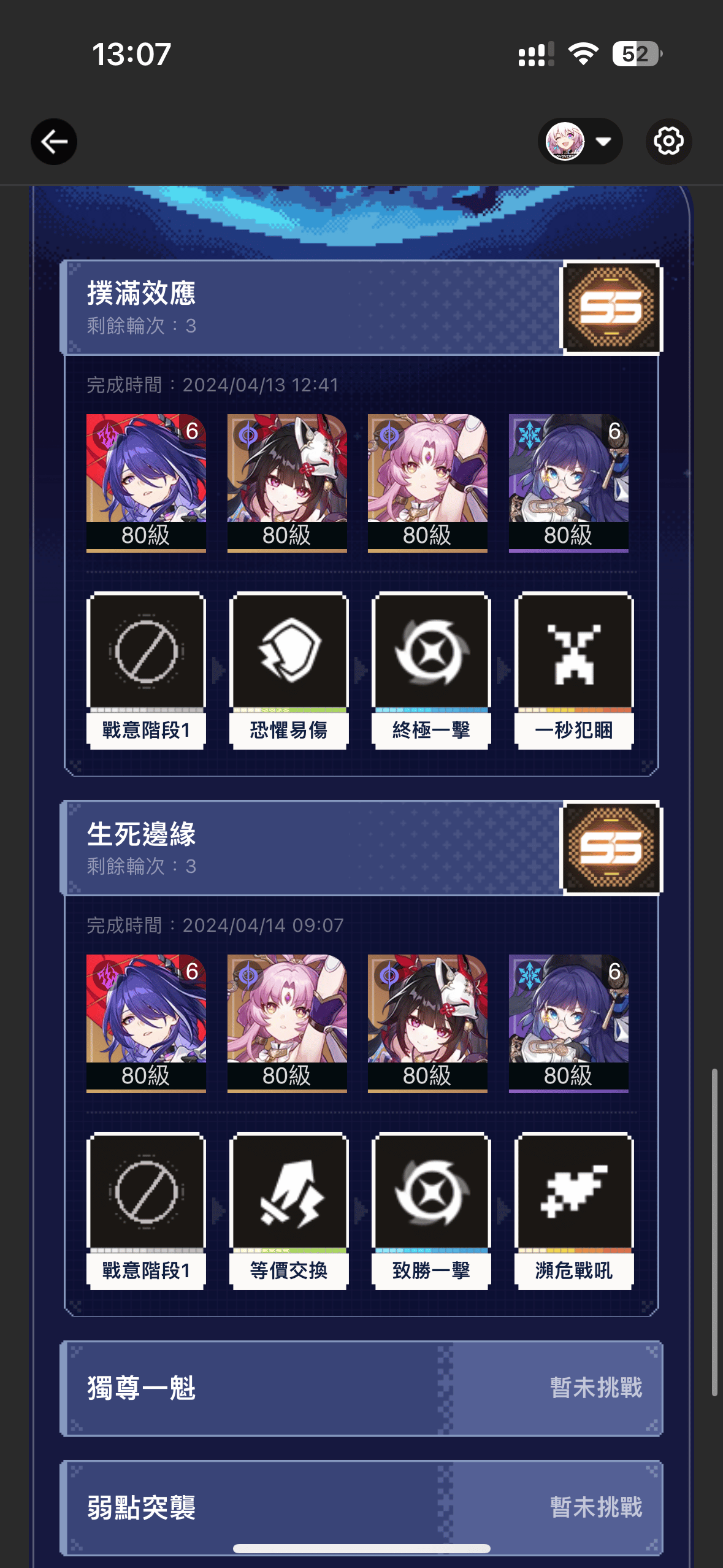
Task: Tap the back arrow button
Action: click(x=54, y=142)
